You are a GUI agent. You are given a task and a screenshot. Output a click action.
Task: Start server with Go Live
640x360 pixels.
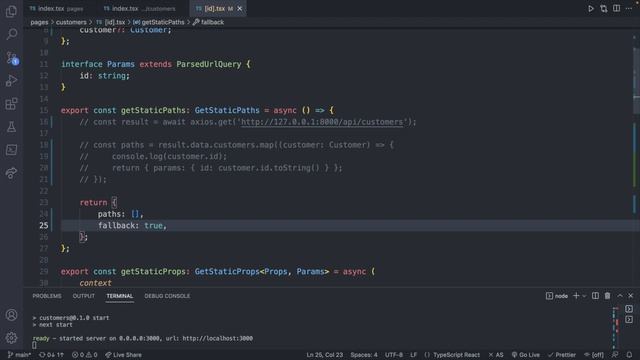tap(526, 355)
